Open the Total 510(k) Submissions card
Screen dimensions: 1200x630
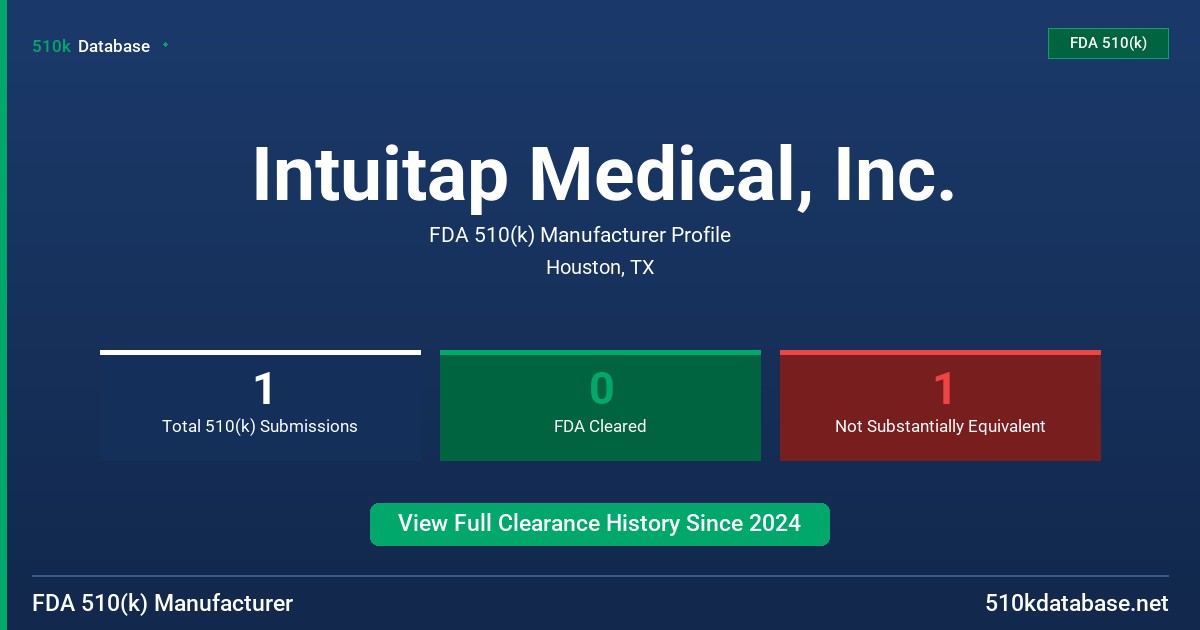click(x=260, y=406)
